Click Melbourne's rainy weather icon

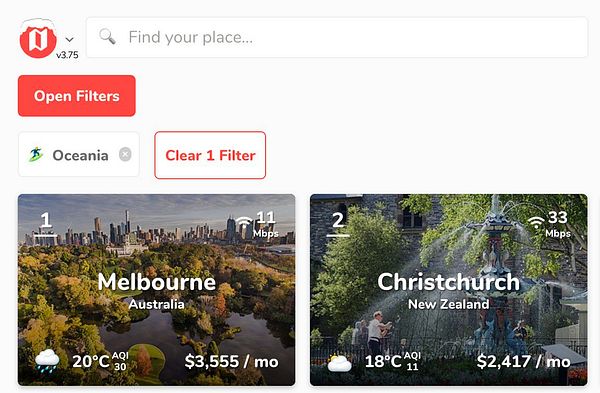pyautogui.click(x=47, y=360)
